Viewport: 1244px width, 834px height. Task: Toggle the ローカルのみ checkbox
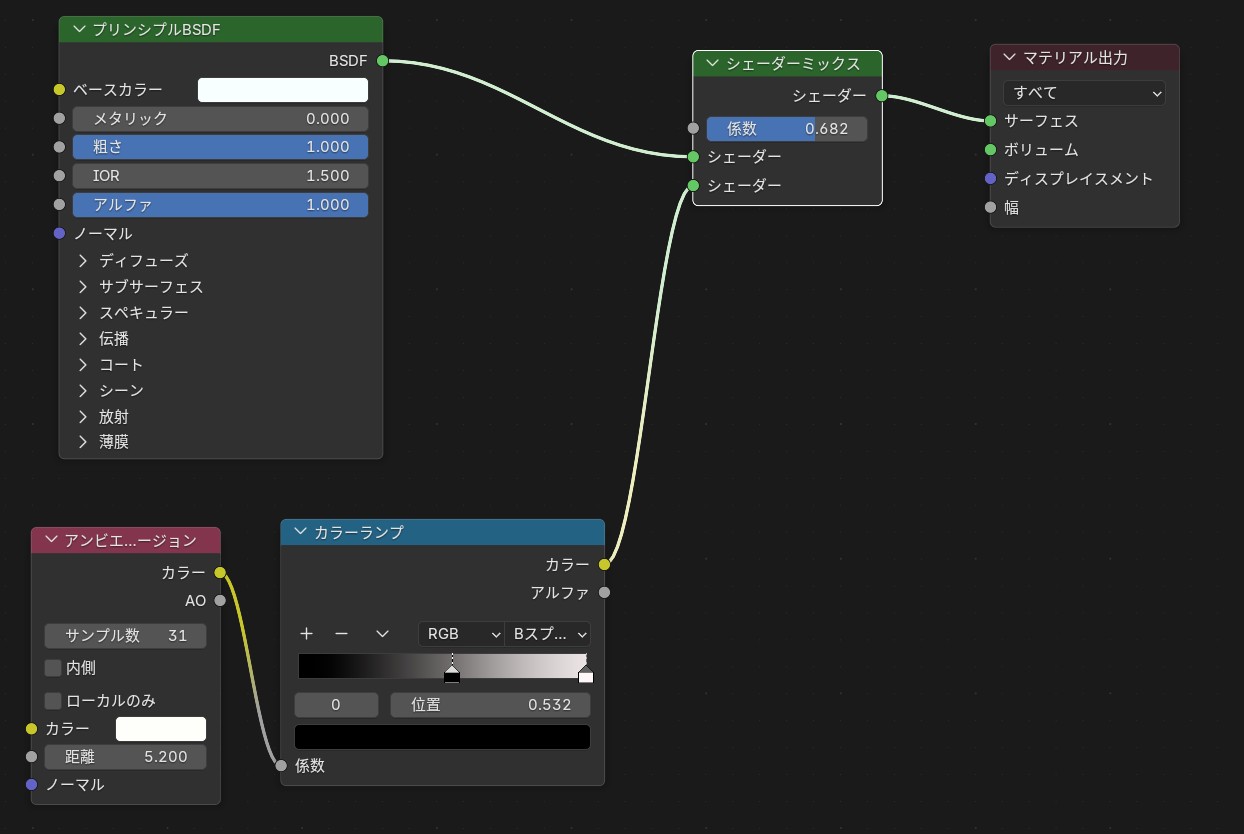54,701
